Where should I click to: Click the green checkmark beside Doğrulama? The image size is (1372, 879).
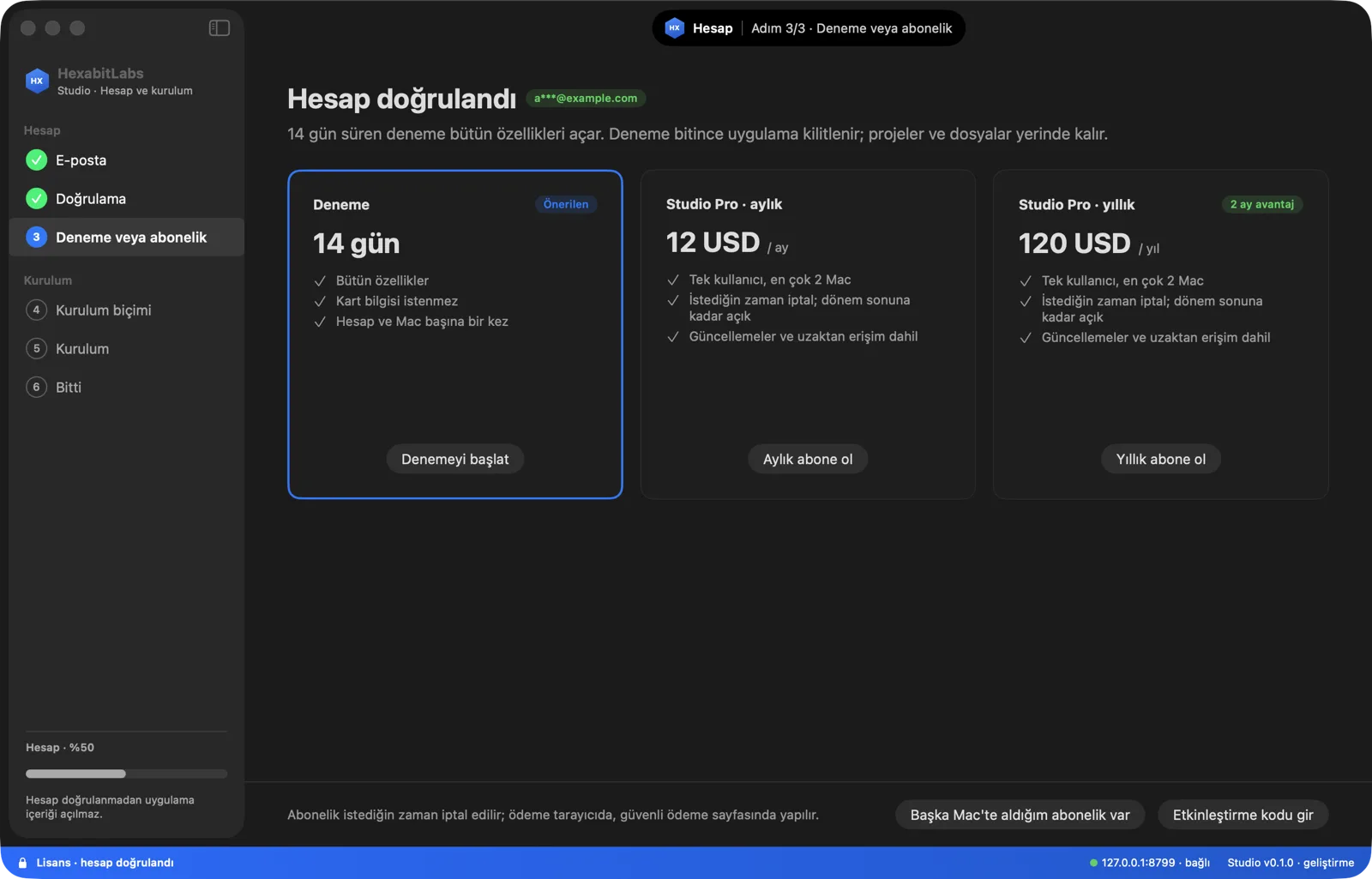tap(36, 199)
